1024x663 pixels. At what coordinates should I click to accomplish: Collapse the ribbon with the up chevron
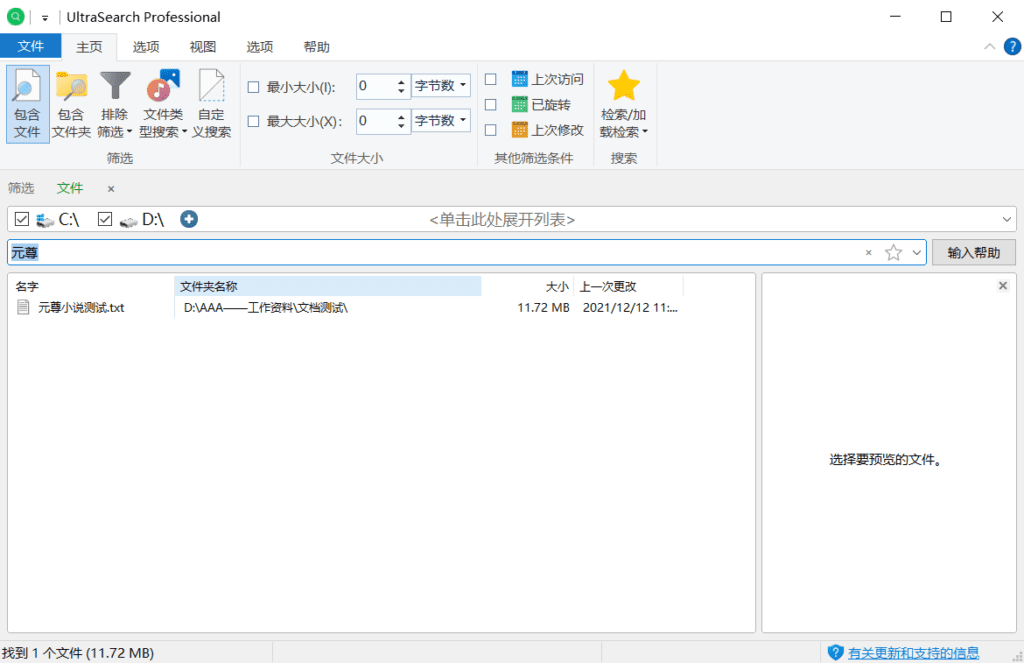pyautogui.click(x=989, y=46)
